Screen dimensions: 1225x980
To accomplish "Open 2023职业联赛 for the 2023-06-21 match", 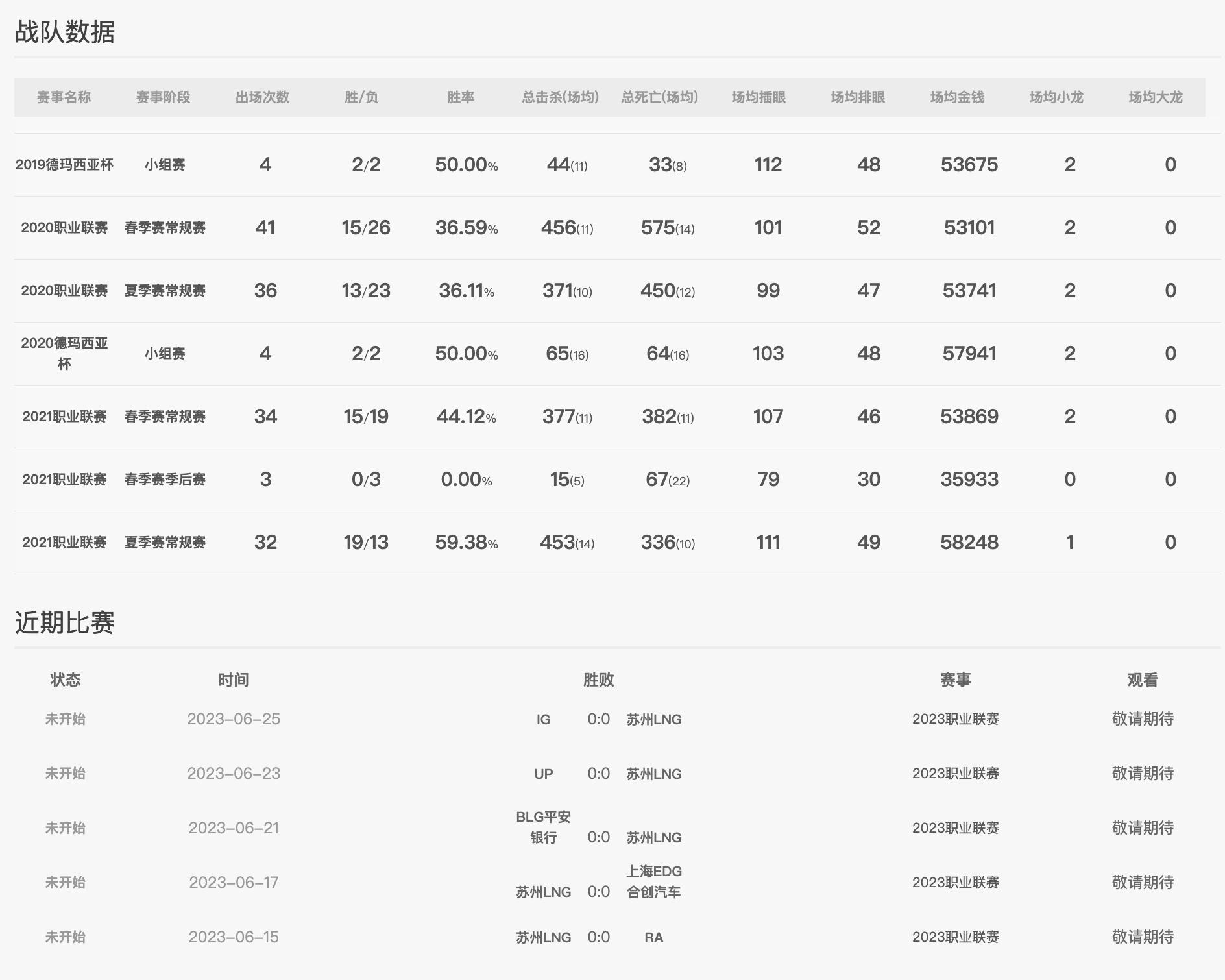I will coord(957,827).
